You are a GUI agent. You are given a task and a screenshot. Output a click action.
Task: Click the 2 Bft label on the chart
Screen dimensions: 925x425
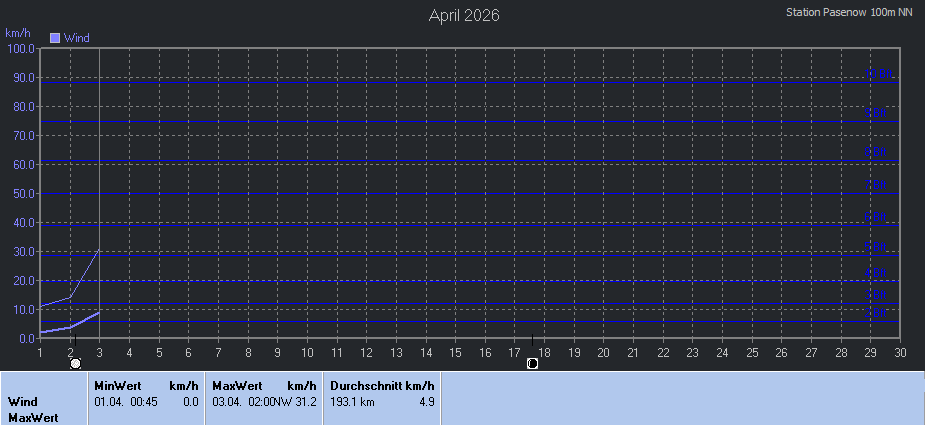point(876,313)
